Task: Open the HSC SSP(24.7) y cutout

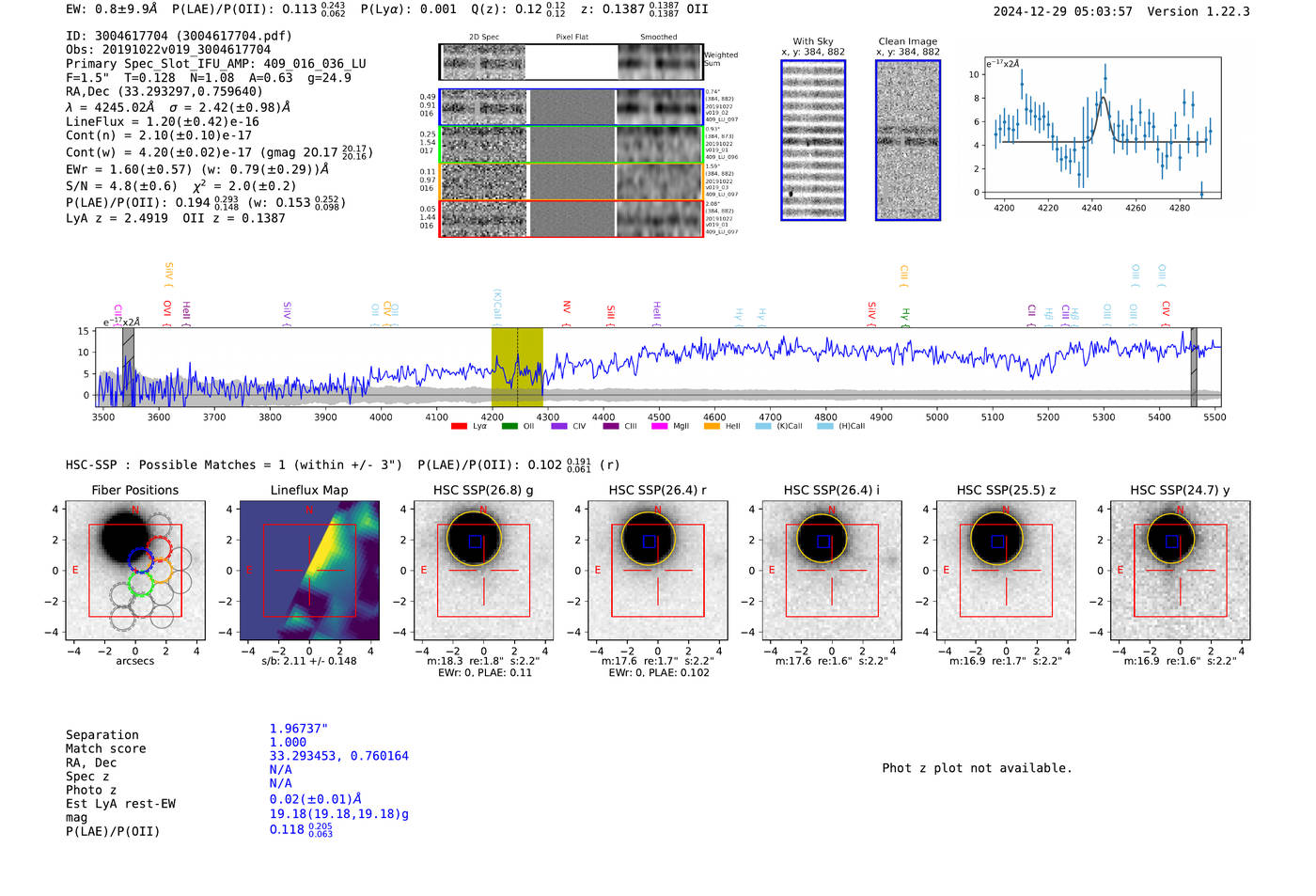Action: tap(1180, 571)
